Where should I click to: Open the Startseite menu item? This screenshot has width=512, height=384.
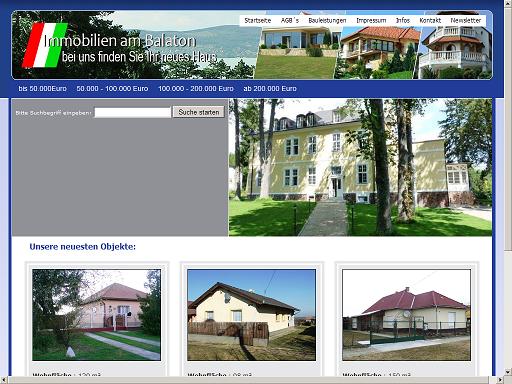pyautogui.click(x=257, y=21)
